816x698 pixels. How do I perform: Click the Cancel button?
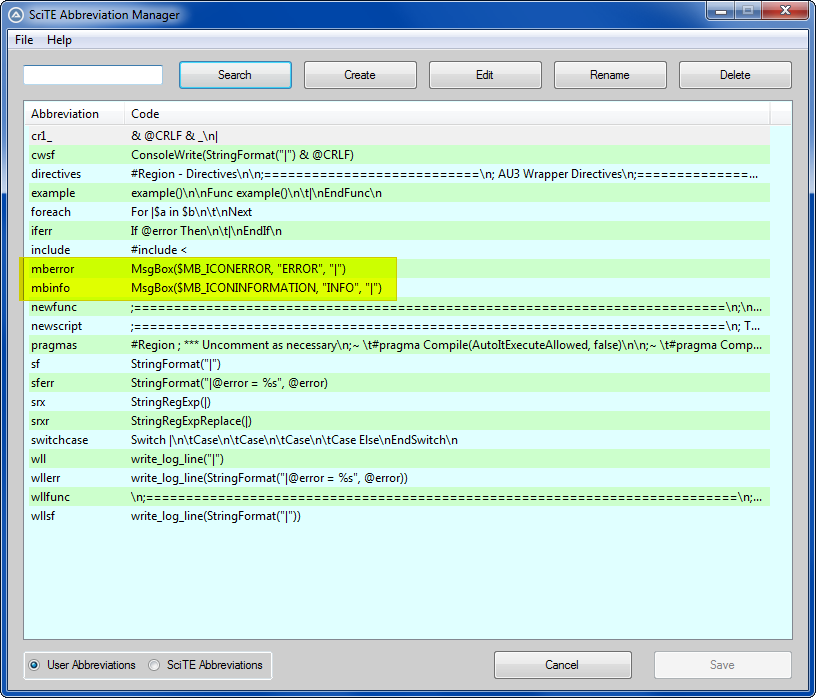[563, 665]
